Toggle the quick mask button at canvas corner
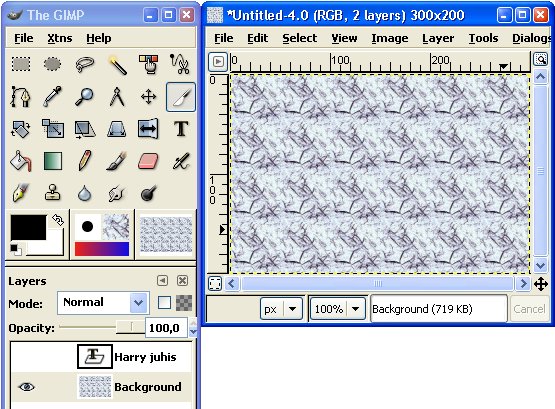Screen dimensions: 555x409 (x=215, y=284)
